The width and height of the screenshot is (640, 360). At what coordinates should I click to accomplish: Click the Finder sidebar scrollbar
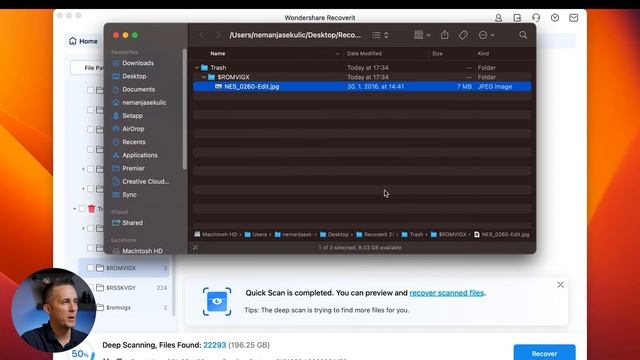click(184, 109)
